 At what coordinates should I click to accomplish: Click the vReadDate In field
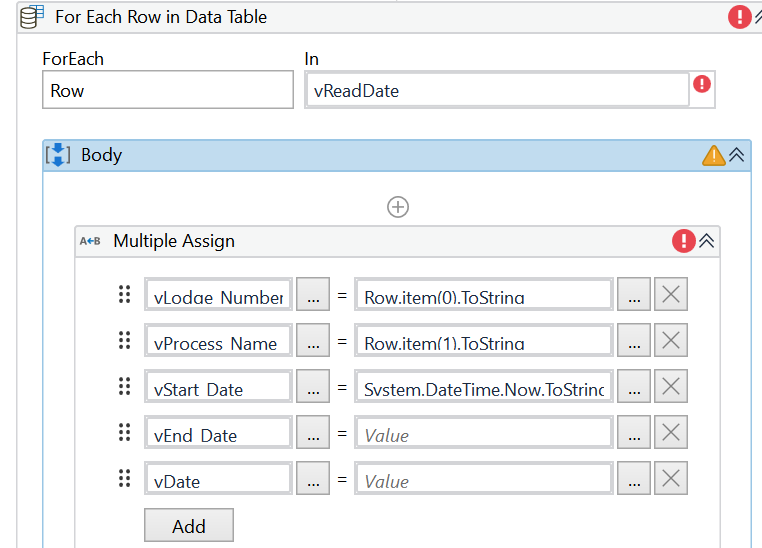497,90
